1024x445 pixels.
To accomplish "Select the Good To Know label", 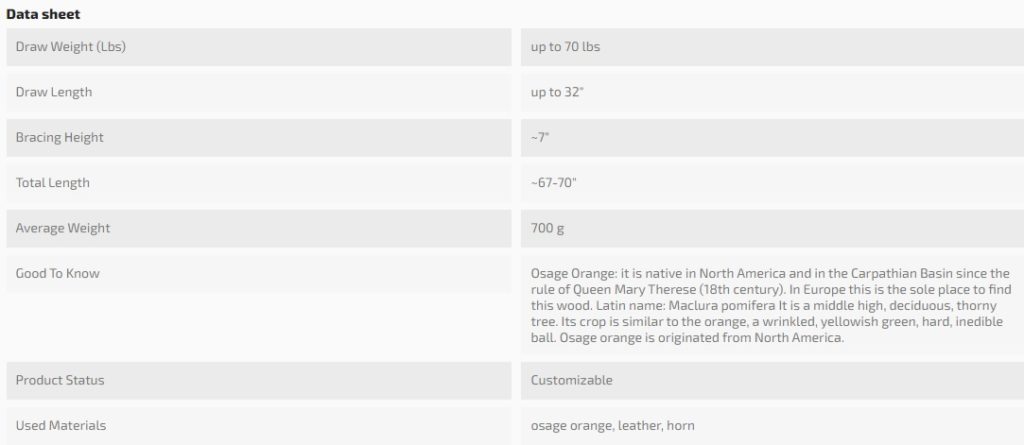I will coord(58,273).
